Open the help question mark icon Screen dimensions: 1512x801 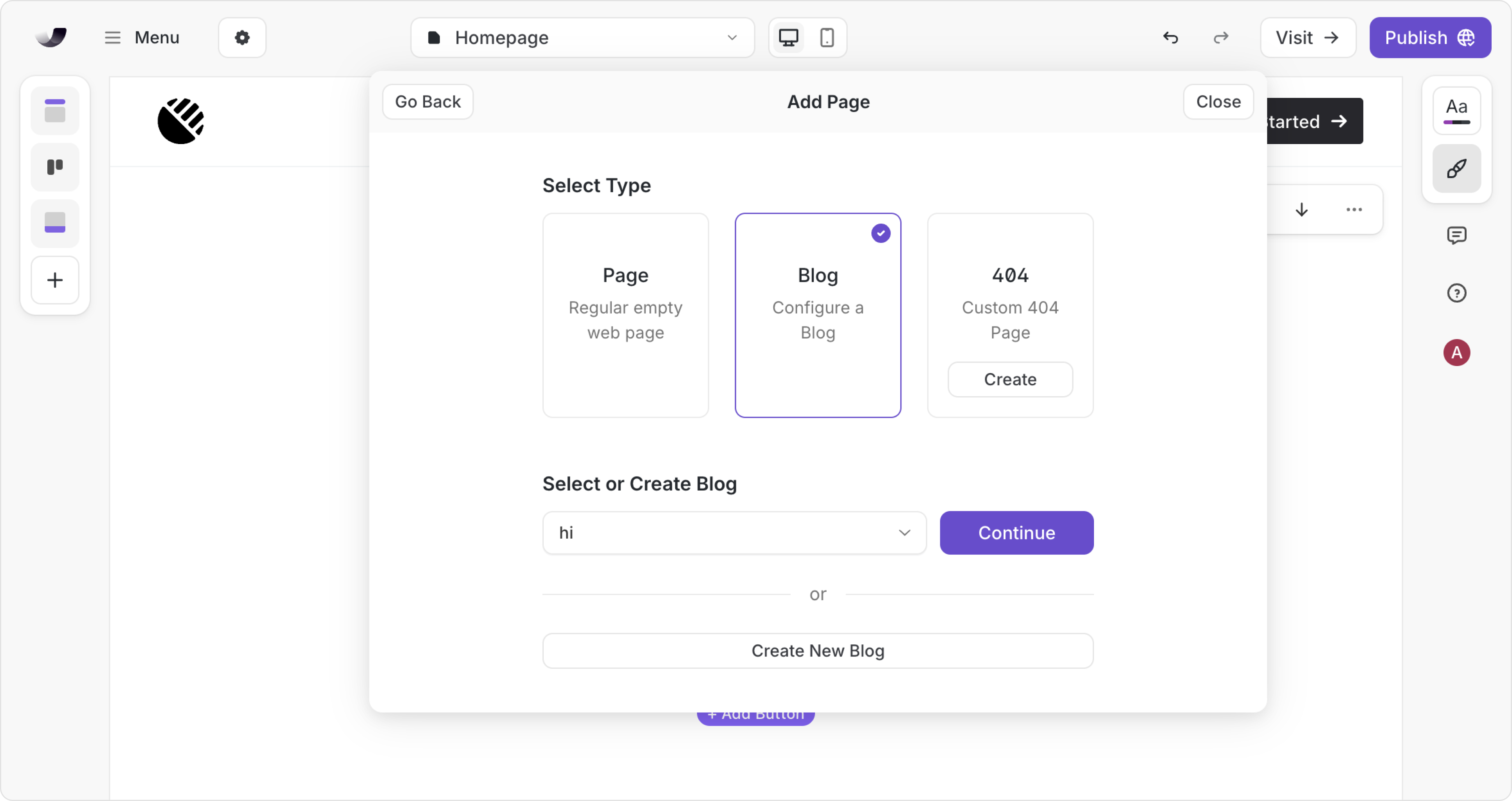(1456, 293)
